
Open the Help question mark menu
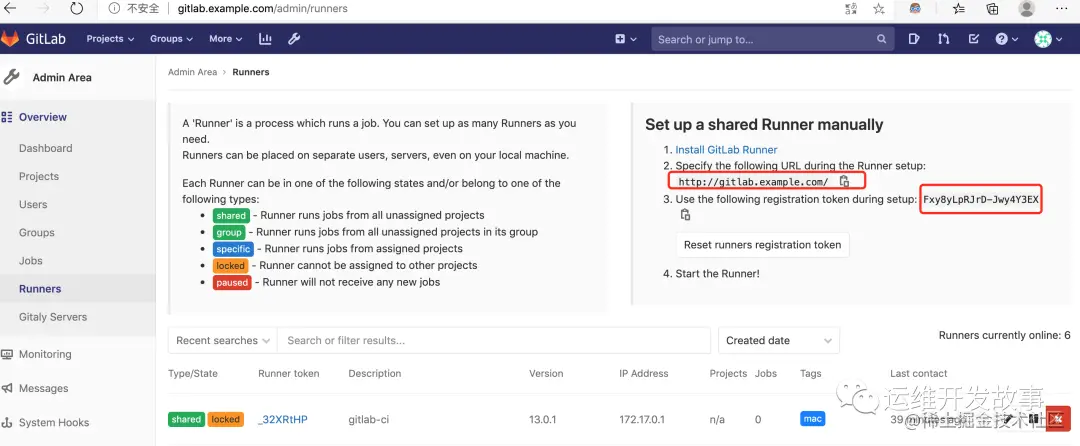(x=1006, y=39)
